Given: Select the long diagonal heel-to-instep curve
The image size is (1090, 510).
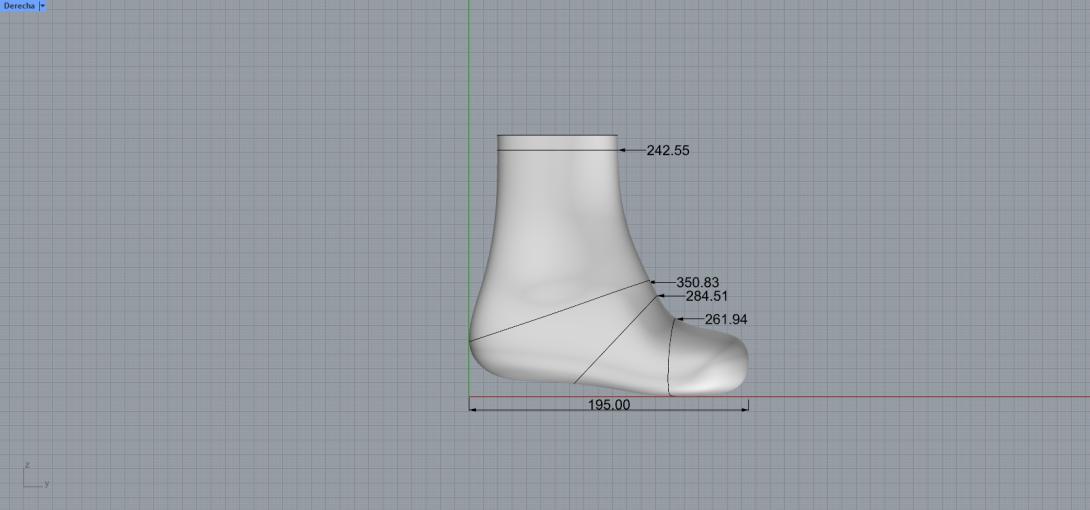Looking at the screenshot, I should (x=560, y=311).
